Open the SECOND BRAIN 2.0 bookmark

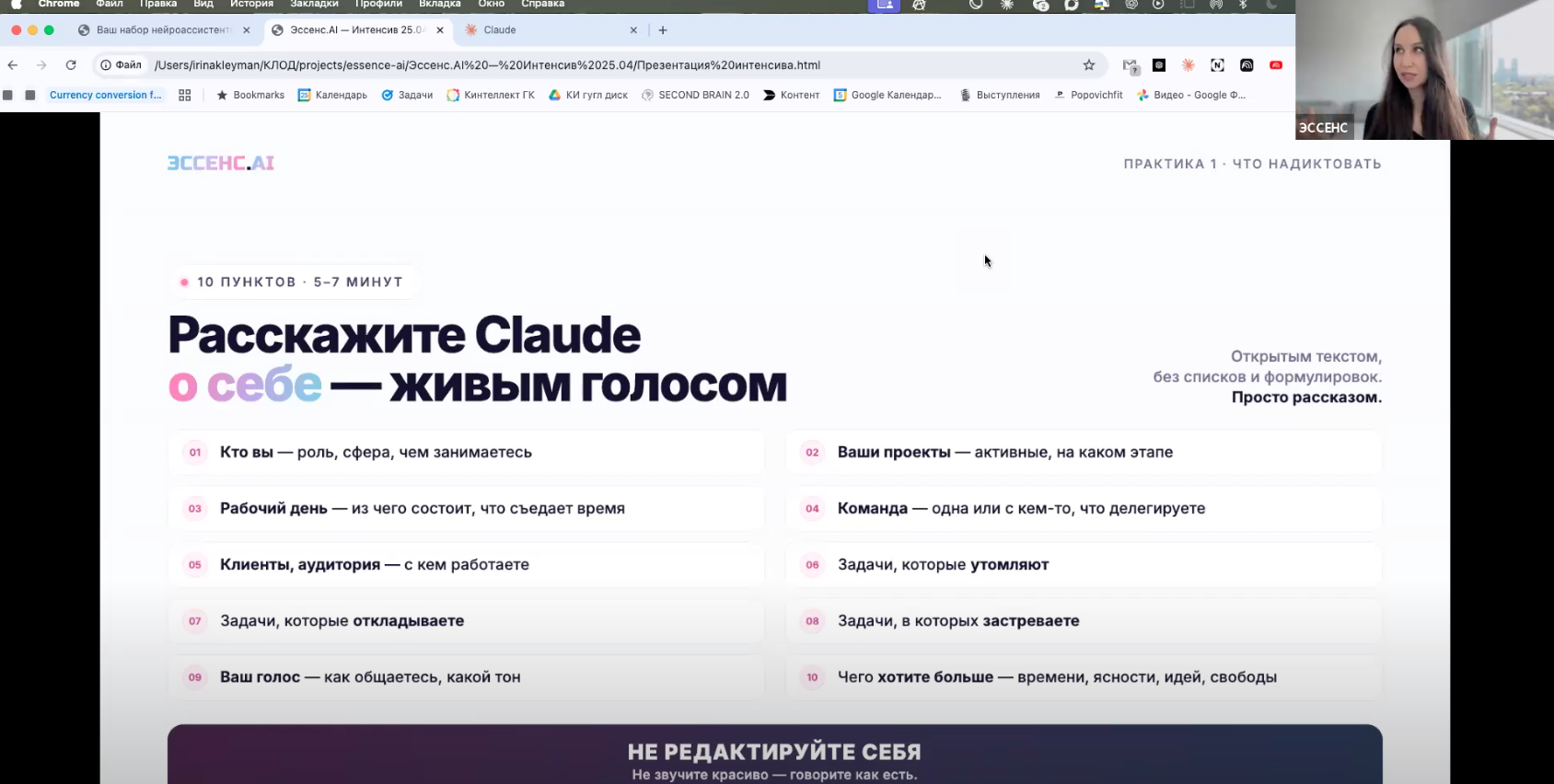pos(695,95)
